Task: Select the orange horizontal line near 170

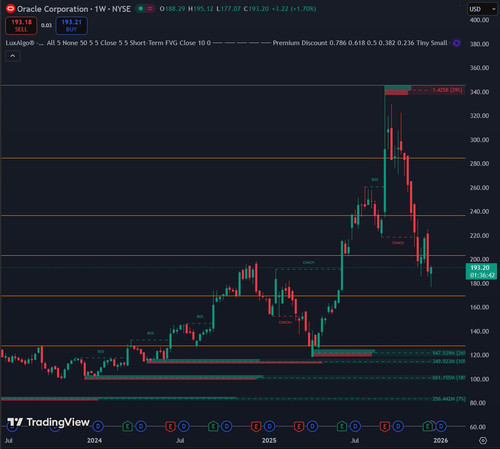Action: (233, 296)
